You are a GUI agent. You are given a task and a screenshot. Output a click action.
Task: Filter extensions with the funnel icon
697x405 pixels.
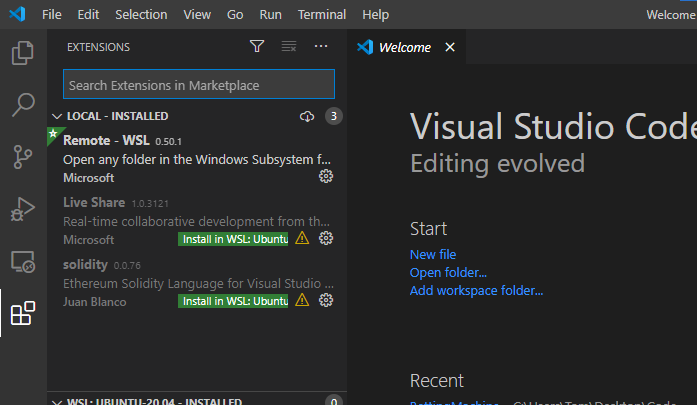pyautogui.click(x=257, y=46)
